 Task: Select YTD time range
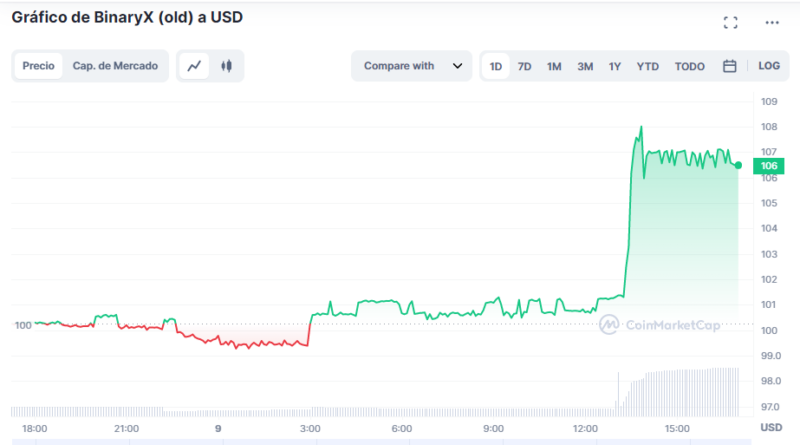click(x=648, y=66)
